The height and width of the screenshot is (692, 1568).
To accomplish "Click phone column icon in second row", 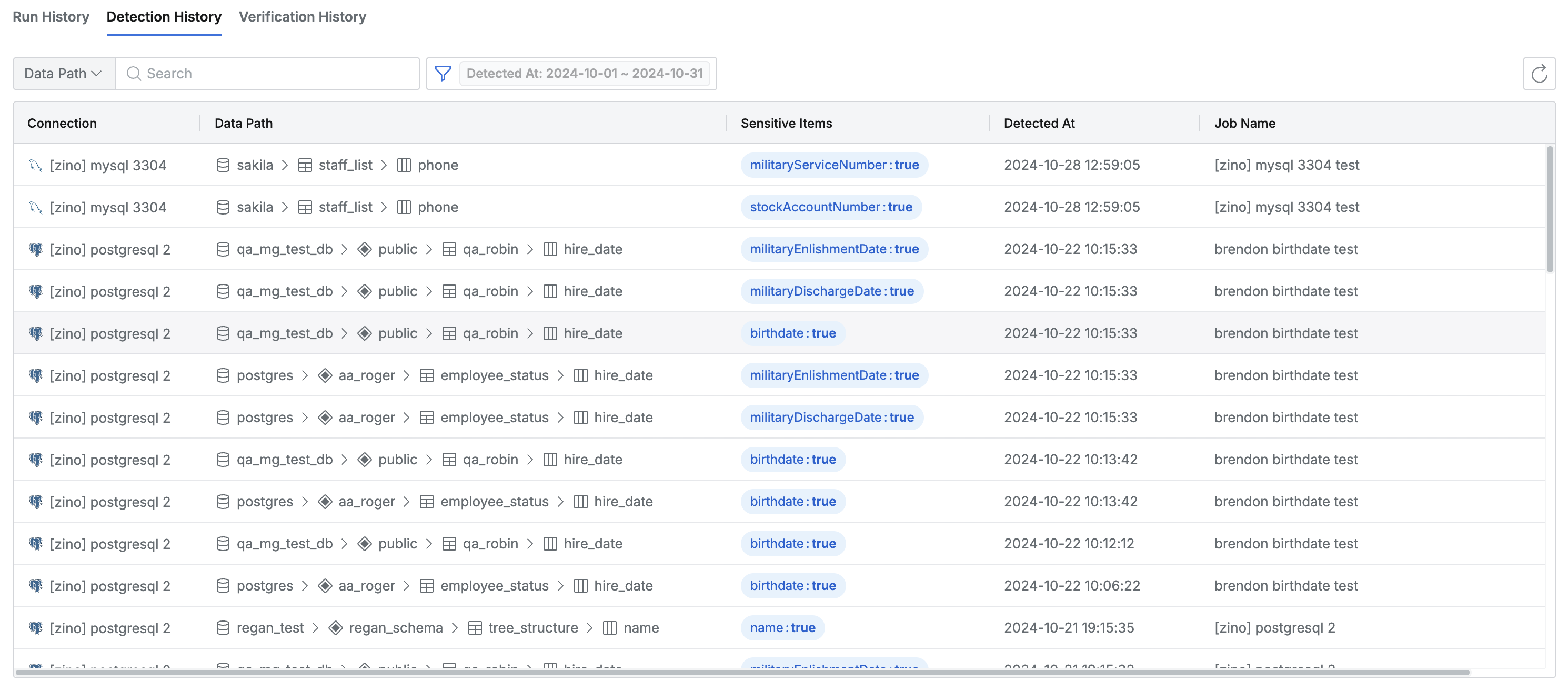I will point(404,207).
